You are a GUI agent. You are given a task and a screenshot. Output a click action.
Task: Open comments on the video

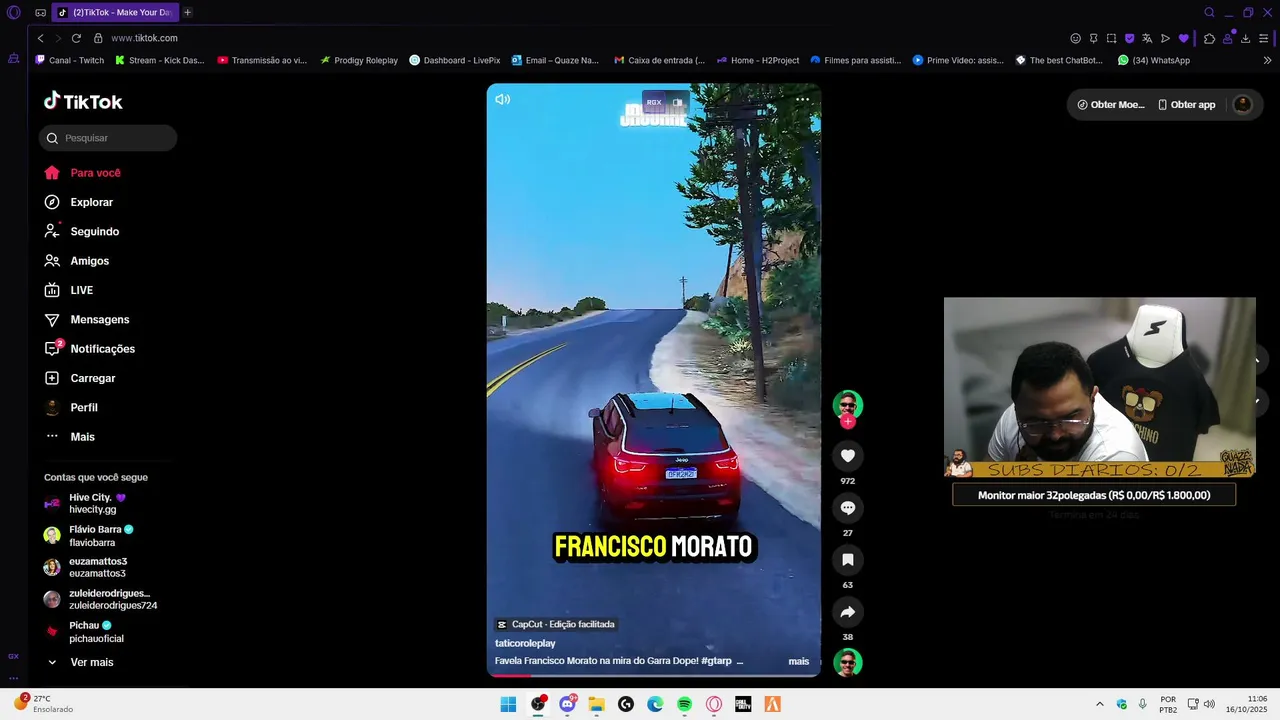point(848,508)
